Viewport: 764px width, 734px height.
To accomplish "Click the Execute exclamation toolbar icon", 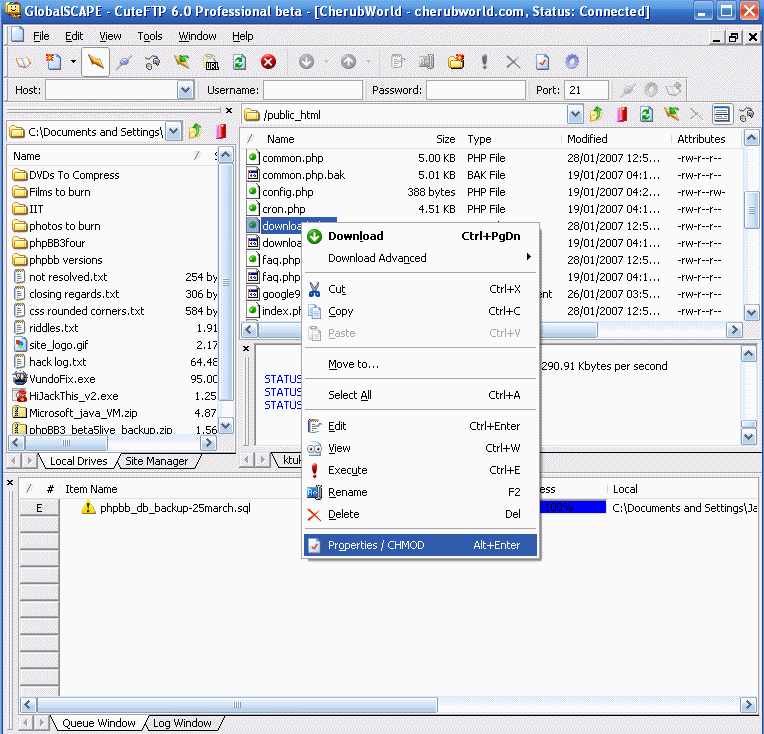I will point(484,62).
